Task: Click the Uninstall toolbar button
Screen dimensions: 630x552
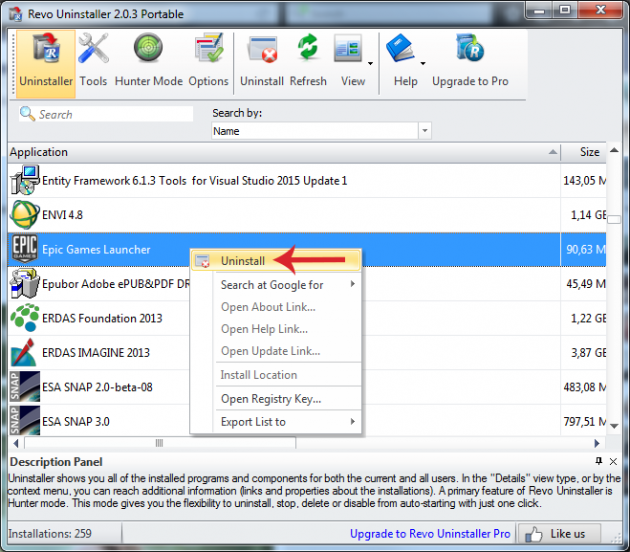Action: point(261,62)
